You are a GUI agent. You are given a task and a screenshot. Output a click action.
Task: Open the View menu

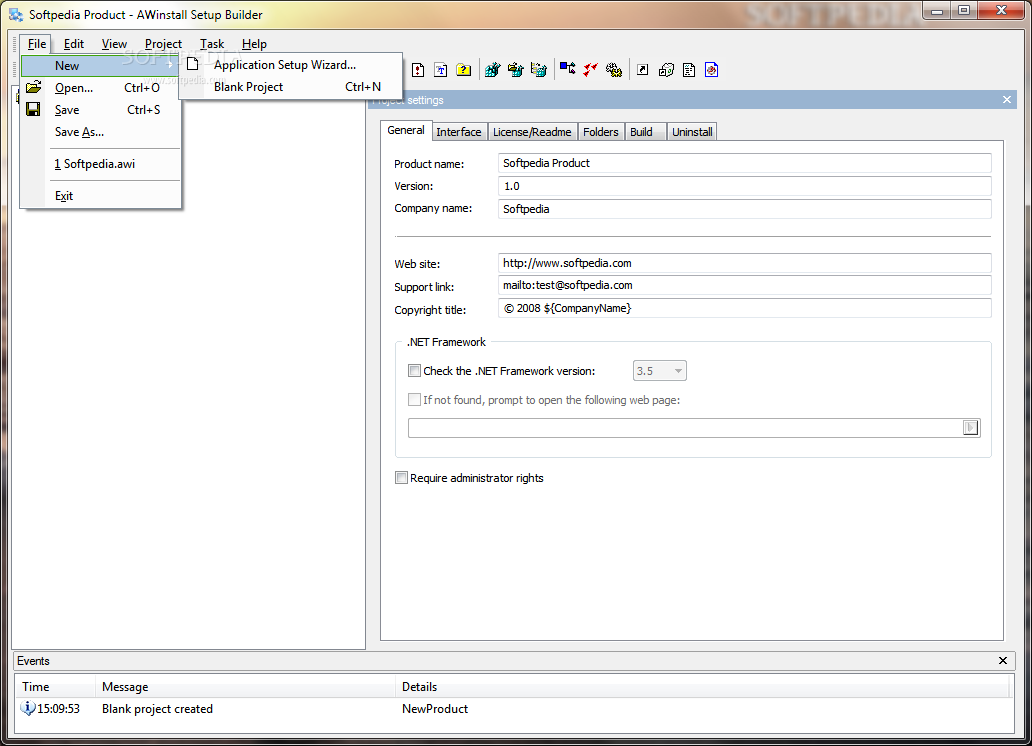pos(114,43)
